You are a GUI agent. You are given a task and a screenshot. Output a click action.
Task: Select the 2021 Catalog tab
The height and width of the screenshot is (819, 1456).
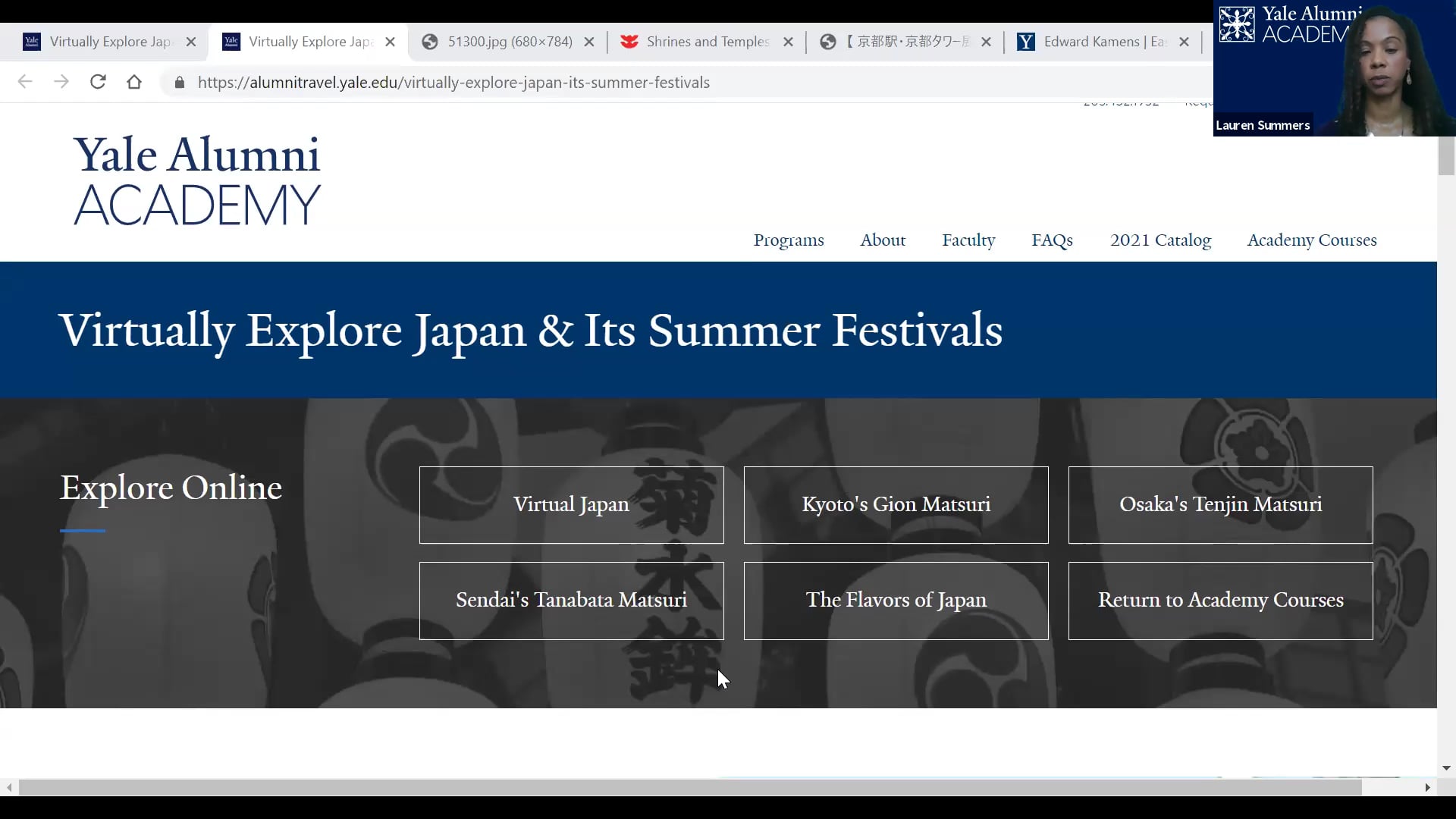click(1160, 240)
